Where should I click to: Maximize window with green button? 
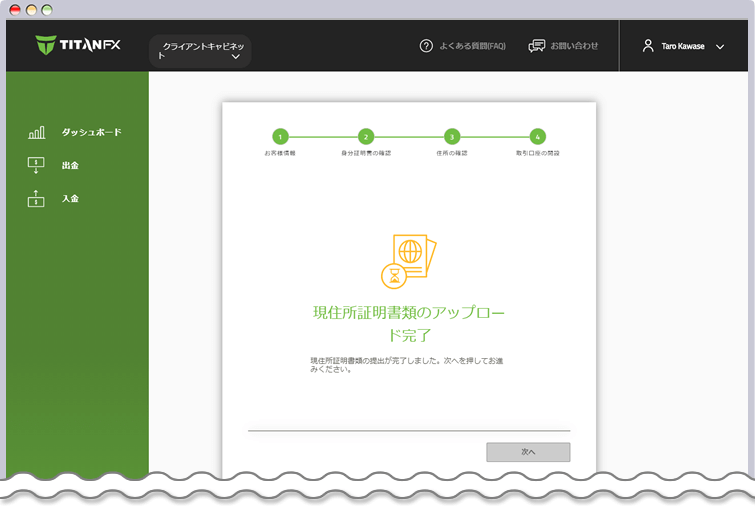coord(47,10)
